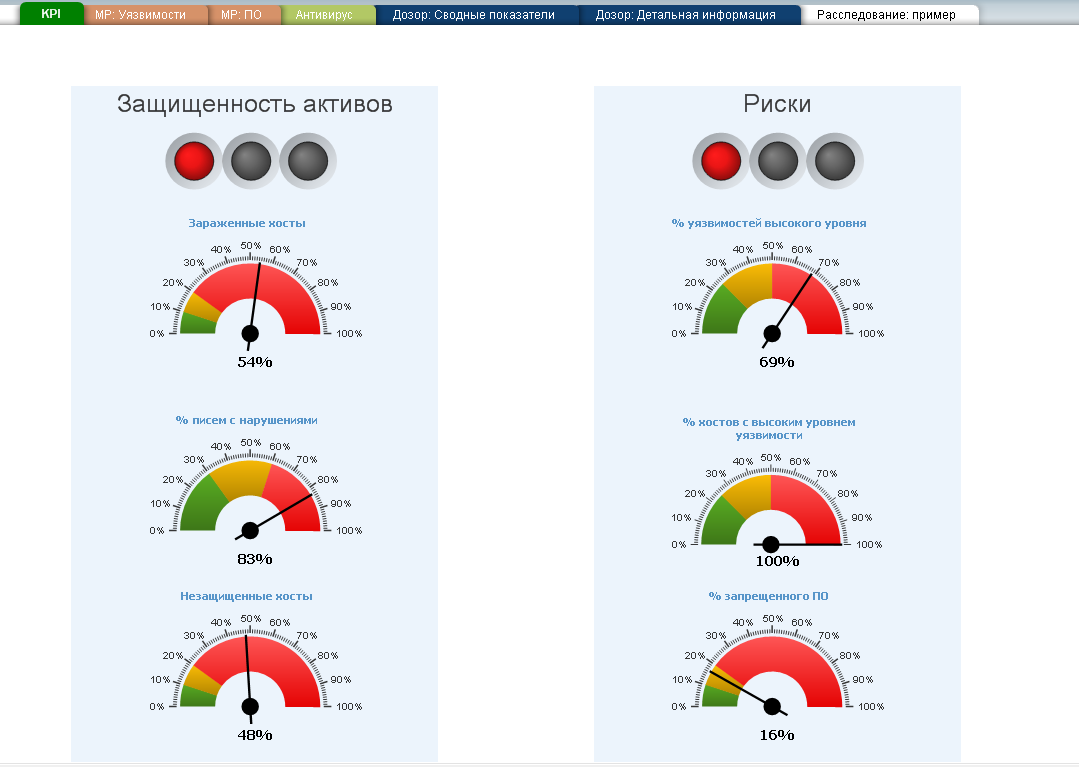1079x767 pixels.
Task: Click the 100% host vulnerability gauge hub
Action: 771,544
